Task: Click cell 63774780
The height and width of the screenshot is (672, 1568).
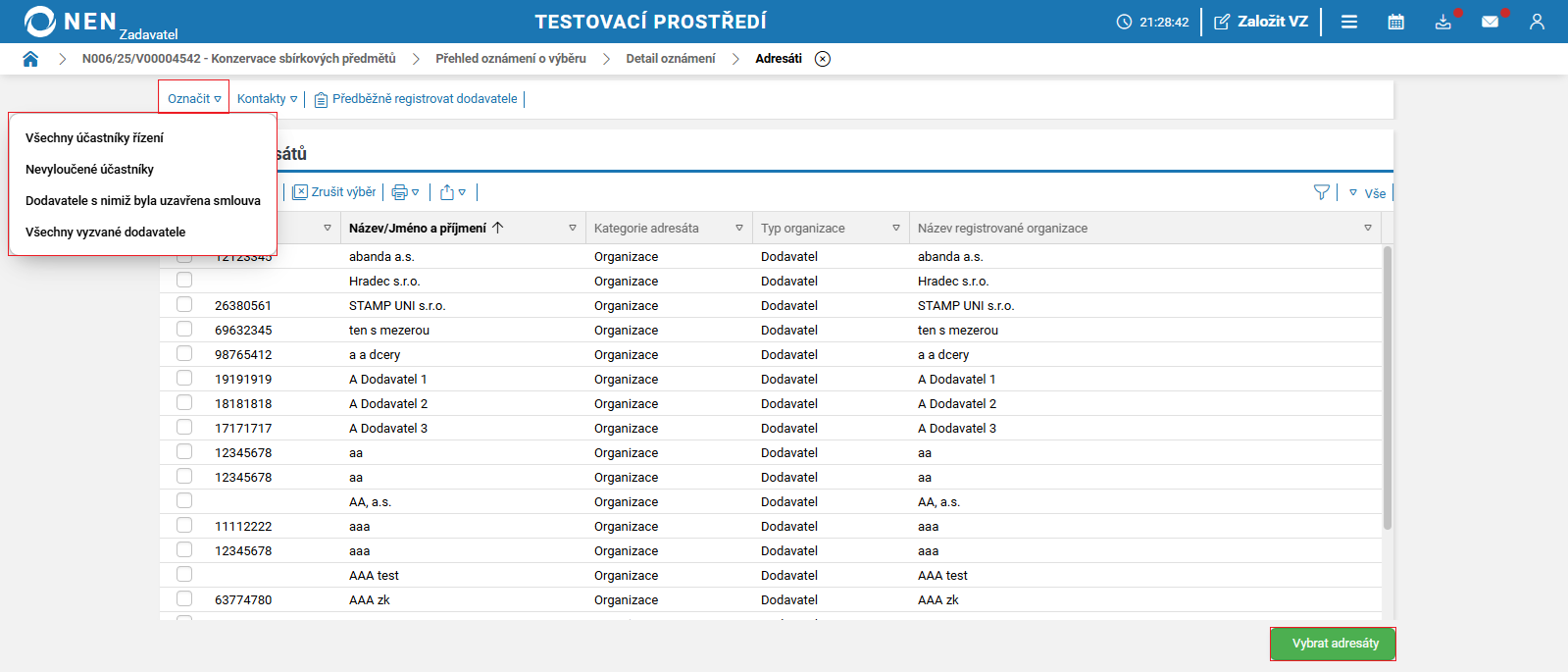Action: click(x=243, y=600)
